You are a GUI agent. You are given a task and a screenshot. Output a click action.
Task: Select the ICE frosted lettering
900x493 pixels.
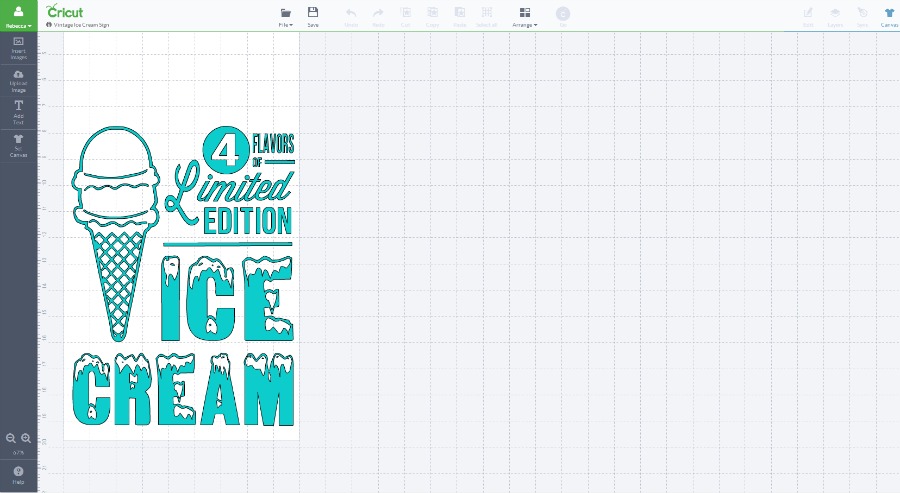point(227,298)
